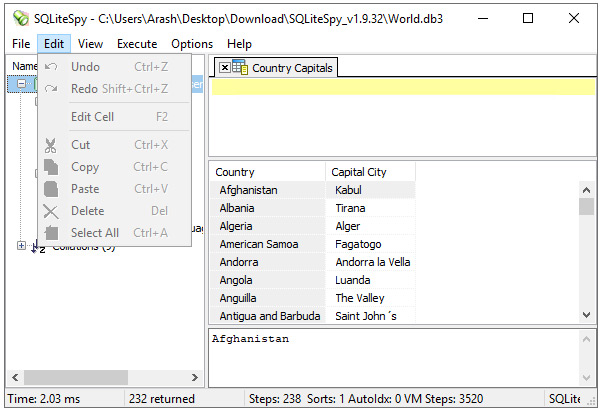Select the American Samoa cell

(267, 244)
